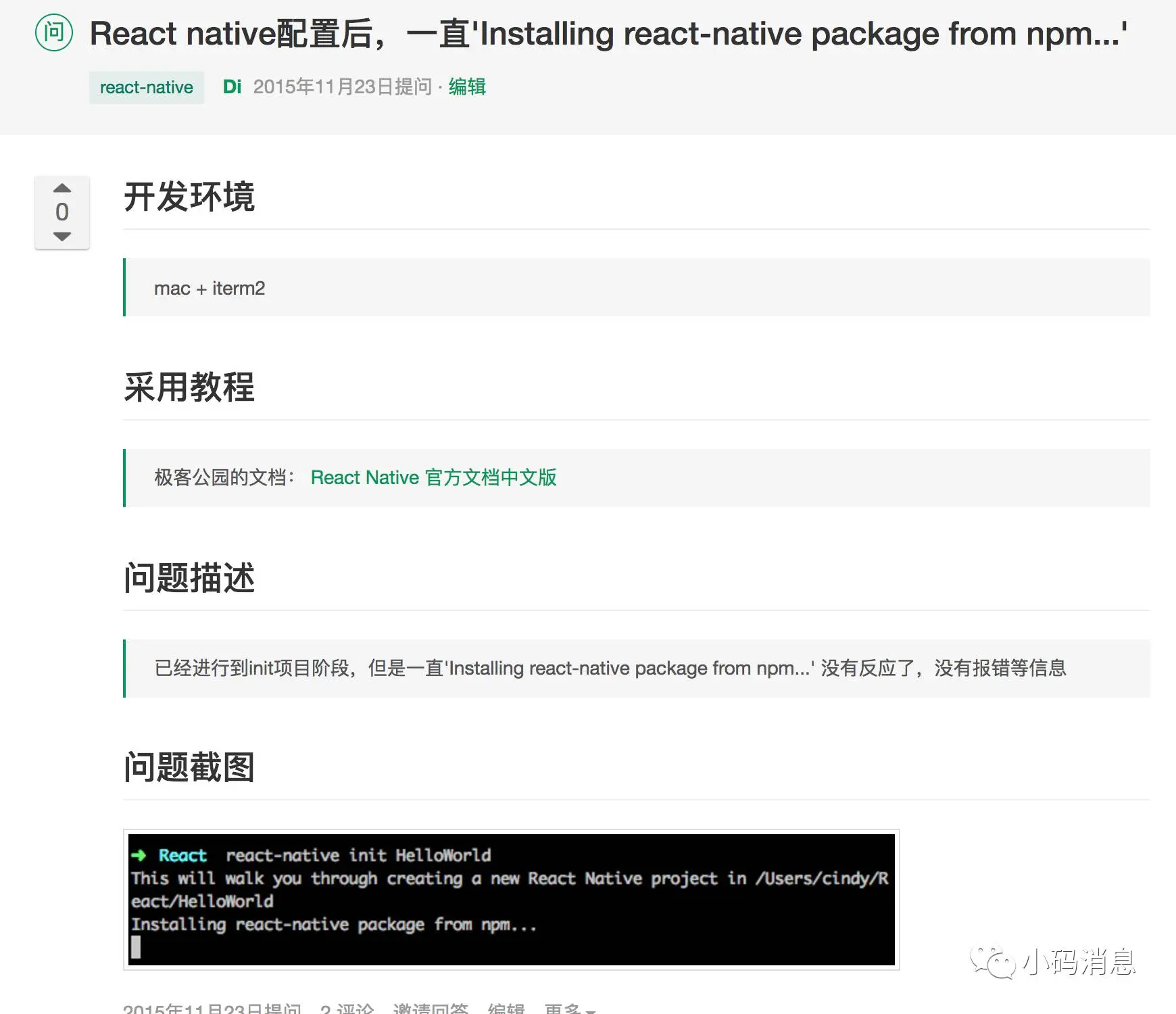Click the problem description quote text
The width and height of the screenshot is (1176, 1014).
[x=610, y=668]
